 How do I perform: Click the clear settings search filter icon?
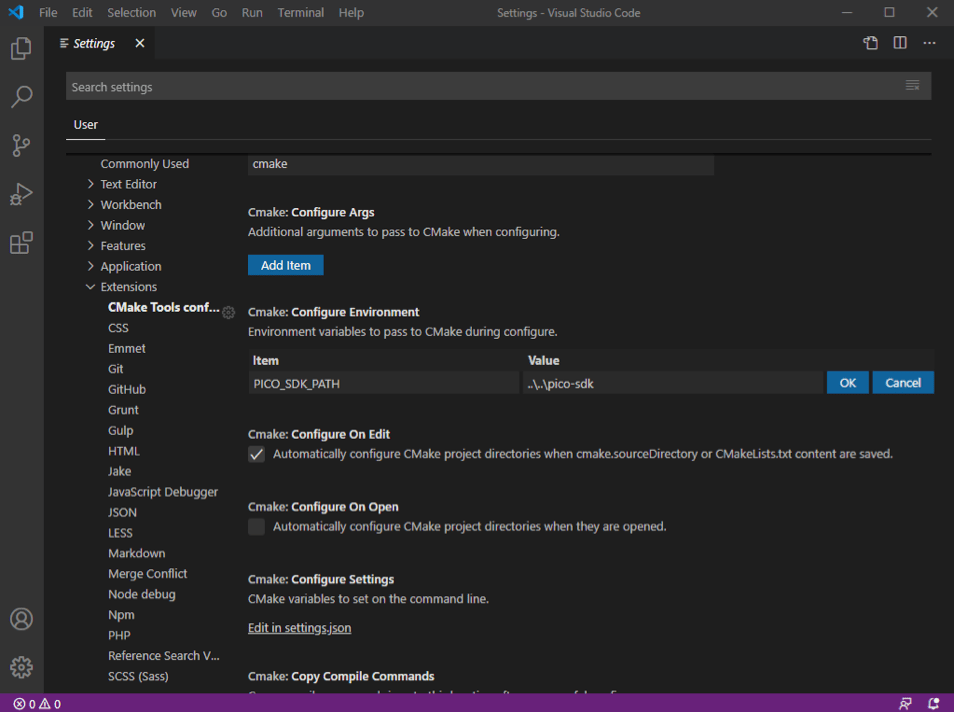point(912,85)
